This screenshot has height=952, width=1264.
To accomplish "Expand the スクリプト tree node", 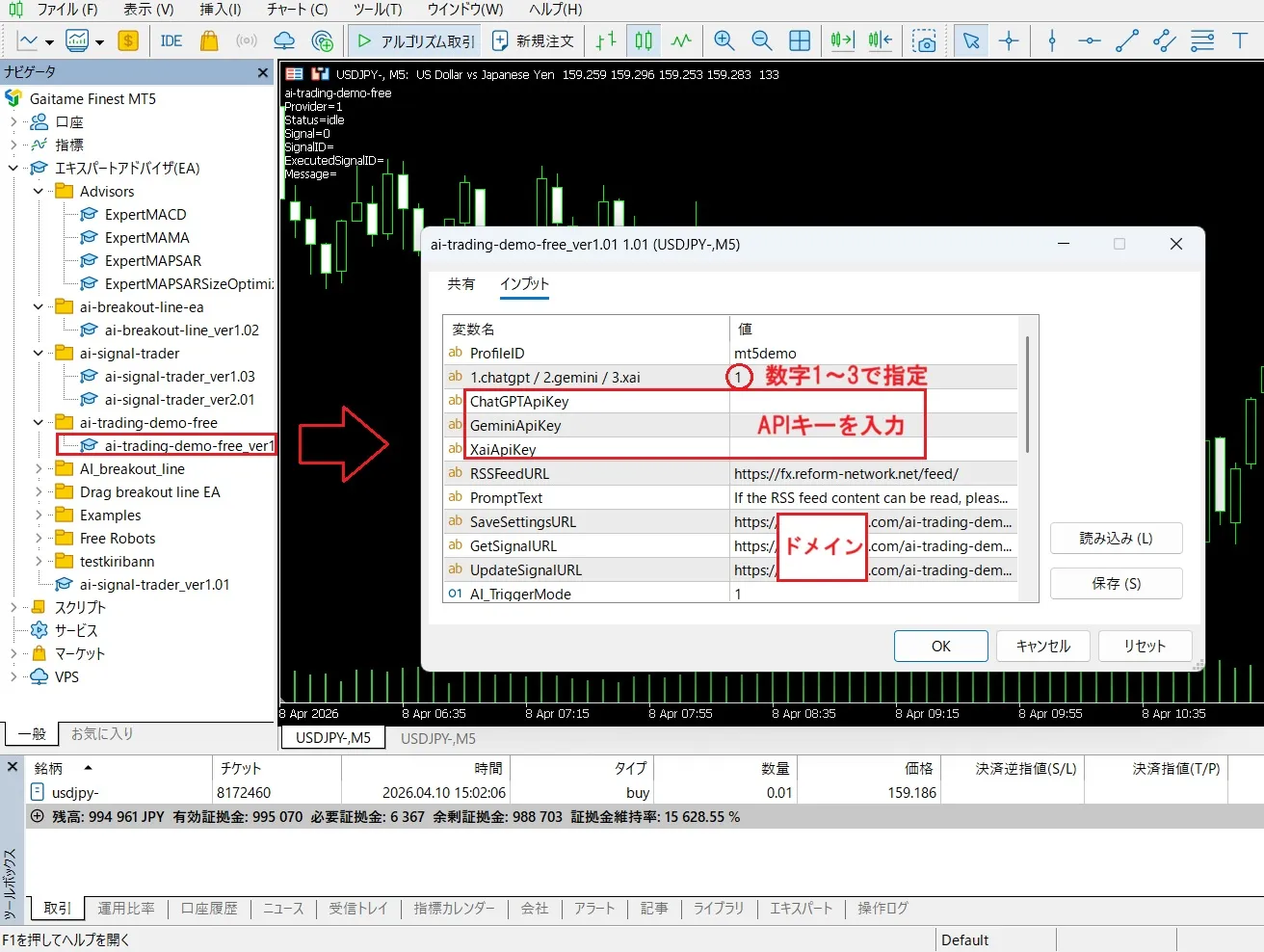I will 13,607.
